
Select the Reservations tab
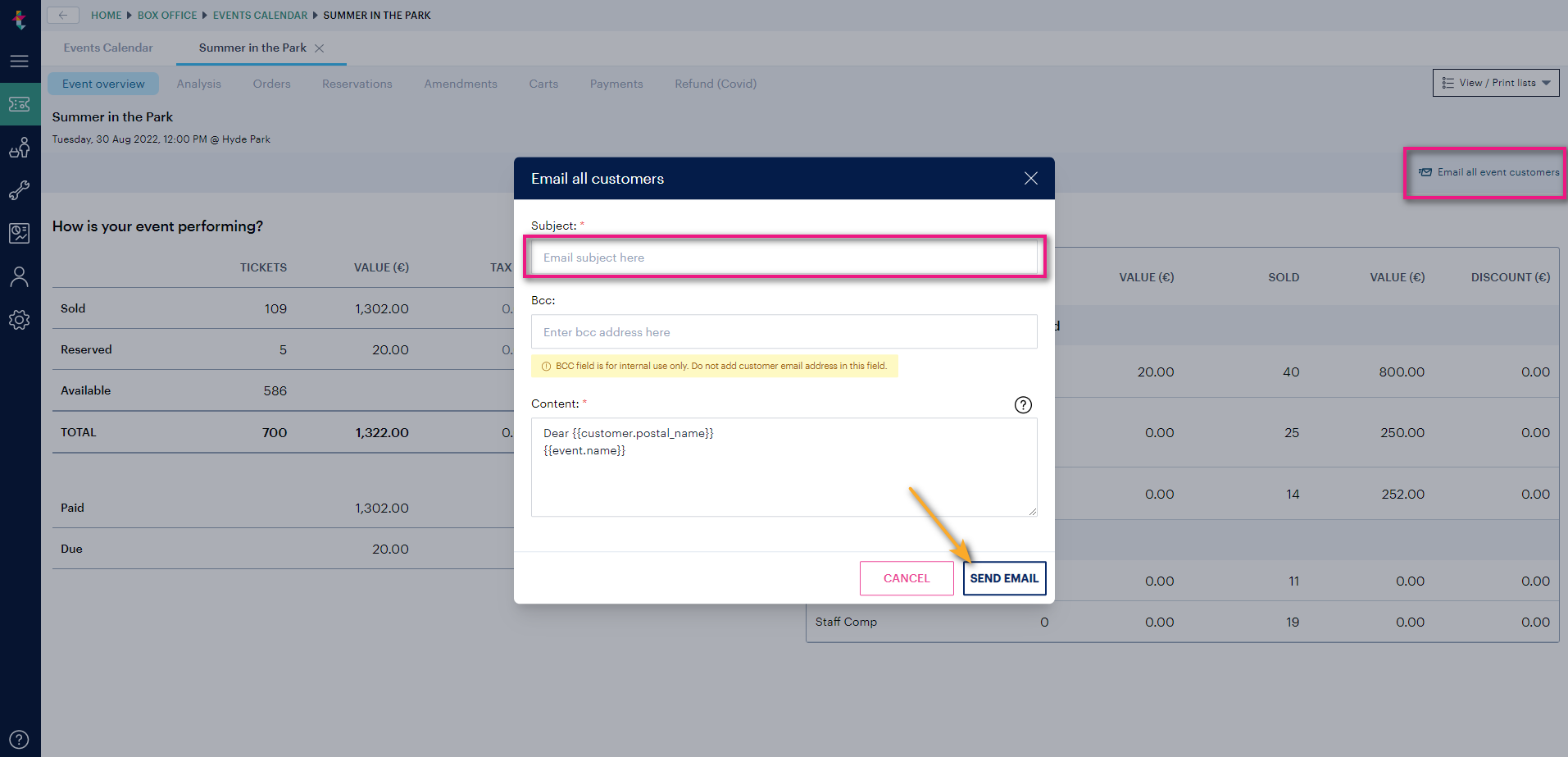pyautogui.click(x=357, y=83)
